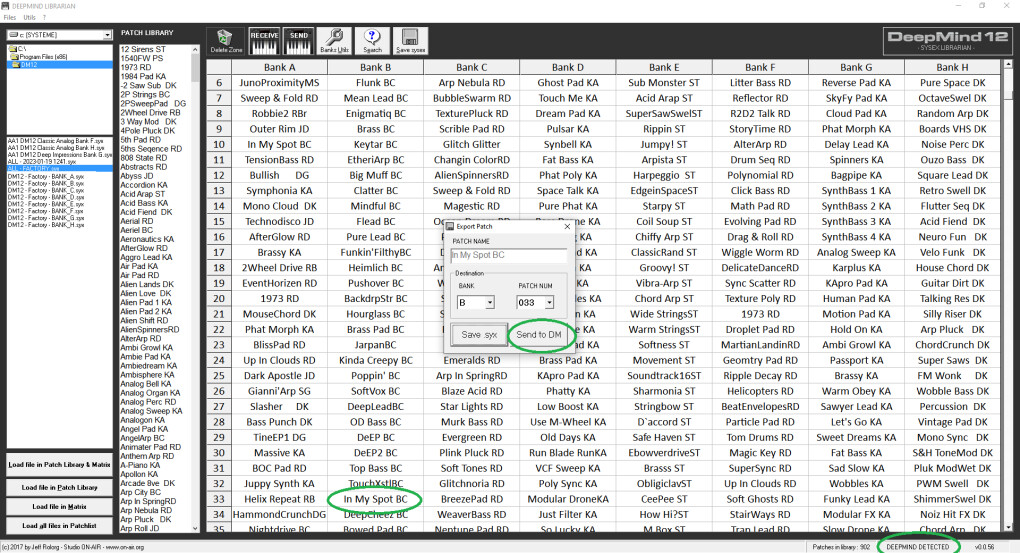Select Helix Repeat RB cell
The width and height of the screenshot is (1020, 553).
click(279, 499)
